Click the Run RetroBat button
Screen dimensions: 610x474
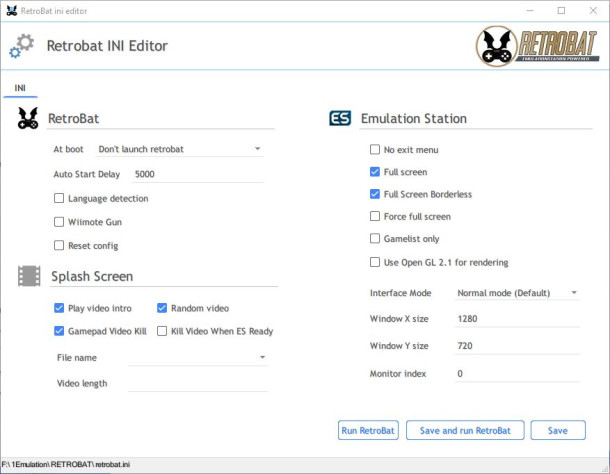(x=368, y=430)
